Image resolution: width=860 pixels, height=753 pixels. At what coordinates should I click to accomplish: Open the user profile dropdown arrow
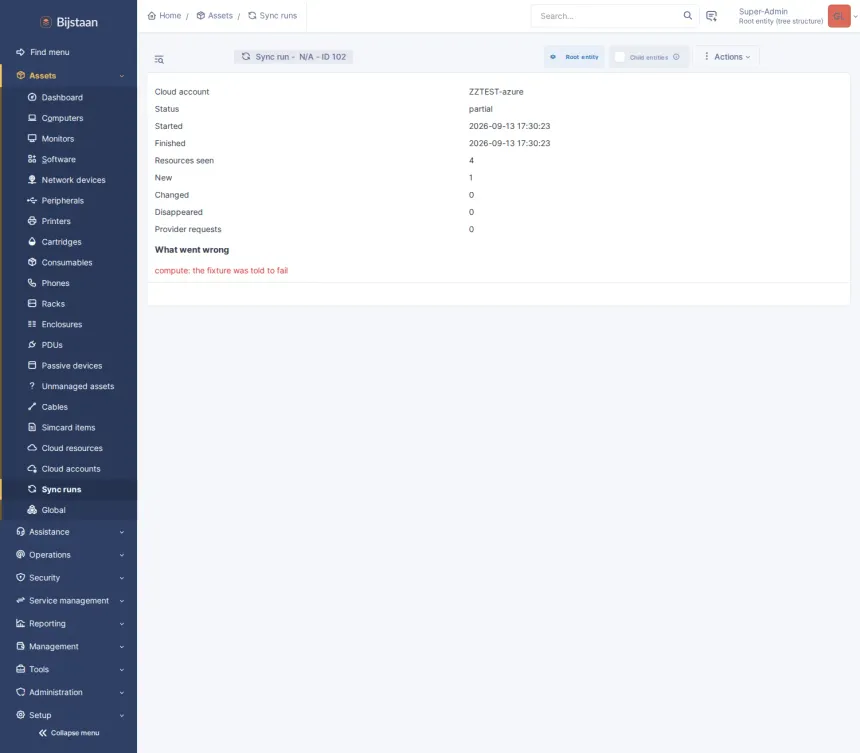(x=855, y=16)
